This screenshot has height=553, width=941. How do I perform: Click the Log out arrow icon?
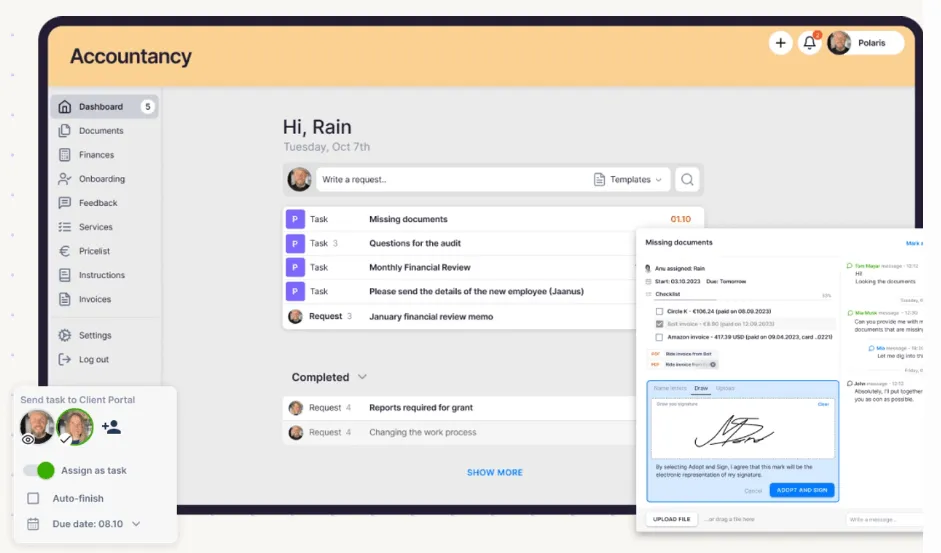(64, 359)
